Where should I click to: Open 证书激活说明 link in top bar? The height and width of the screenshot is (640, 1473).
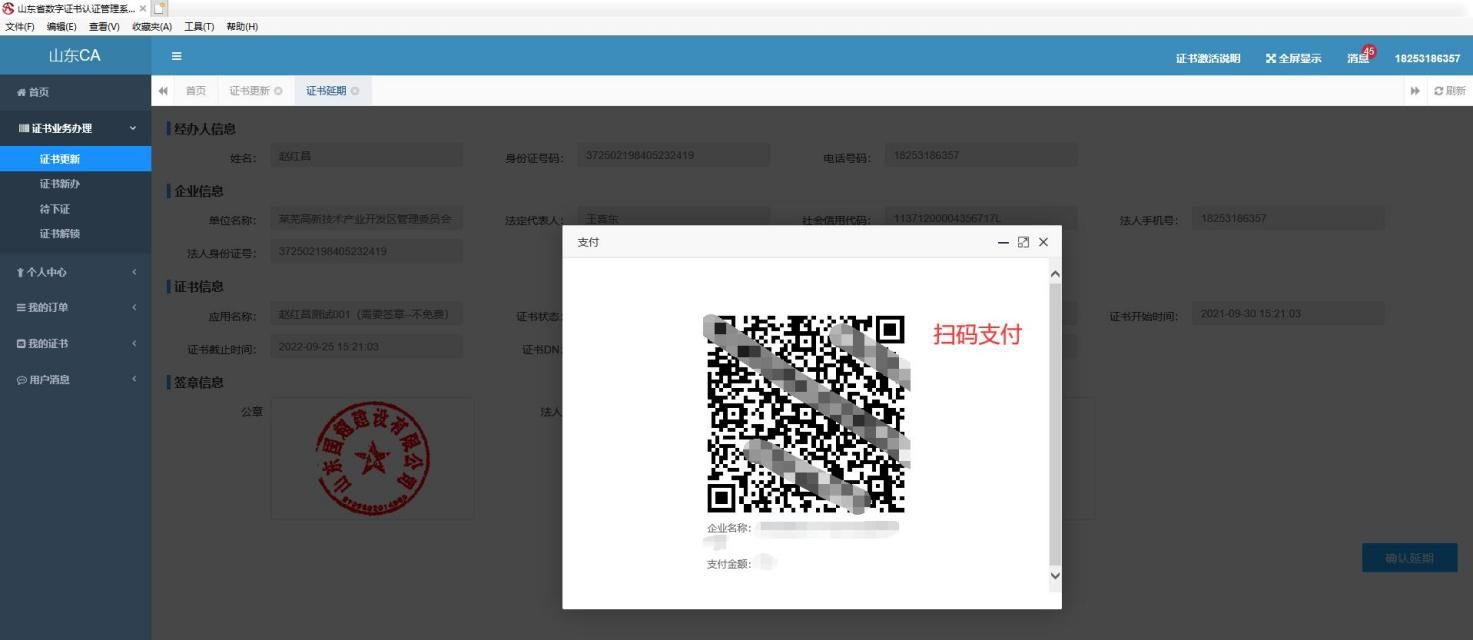(x=1208, y=58)
